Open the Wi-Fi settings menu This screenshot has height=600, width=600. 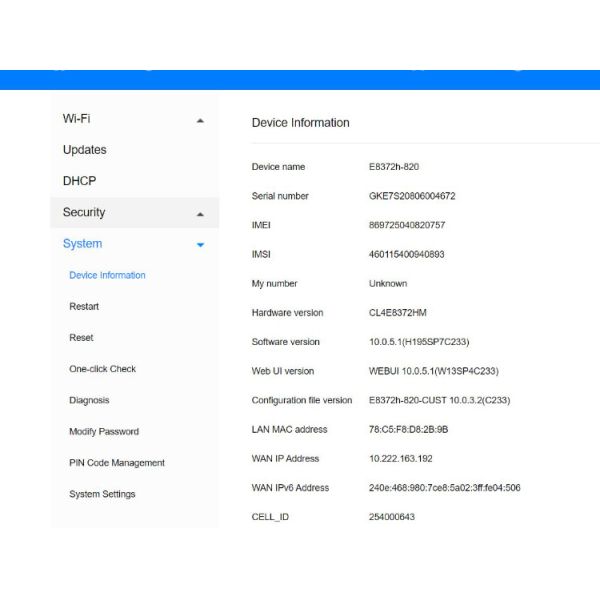click(x=77, y=118)
